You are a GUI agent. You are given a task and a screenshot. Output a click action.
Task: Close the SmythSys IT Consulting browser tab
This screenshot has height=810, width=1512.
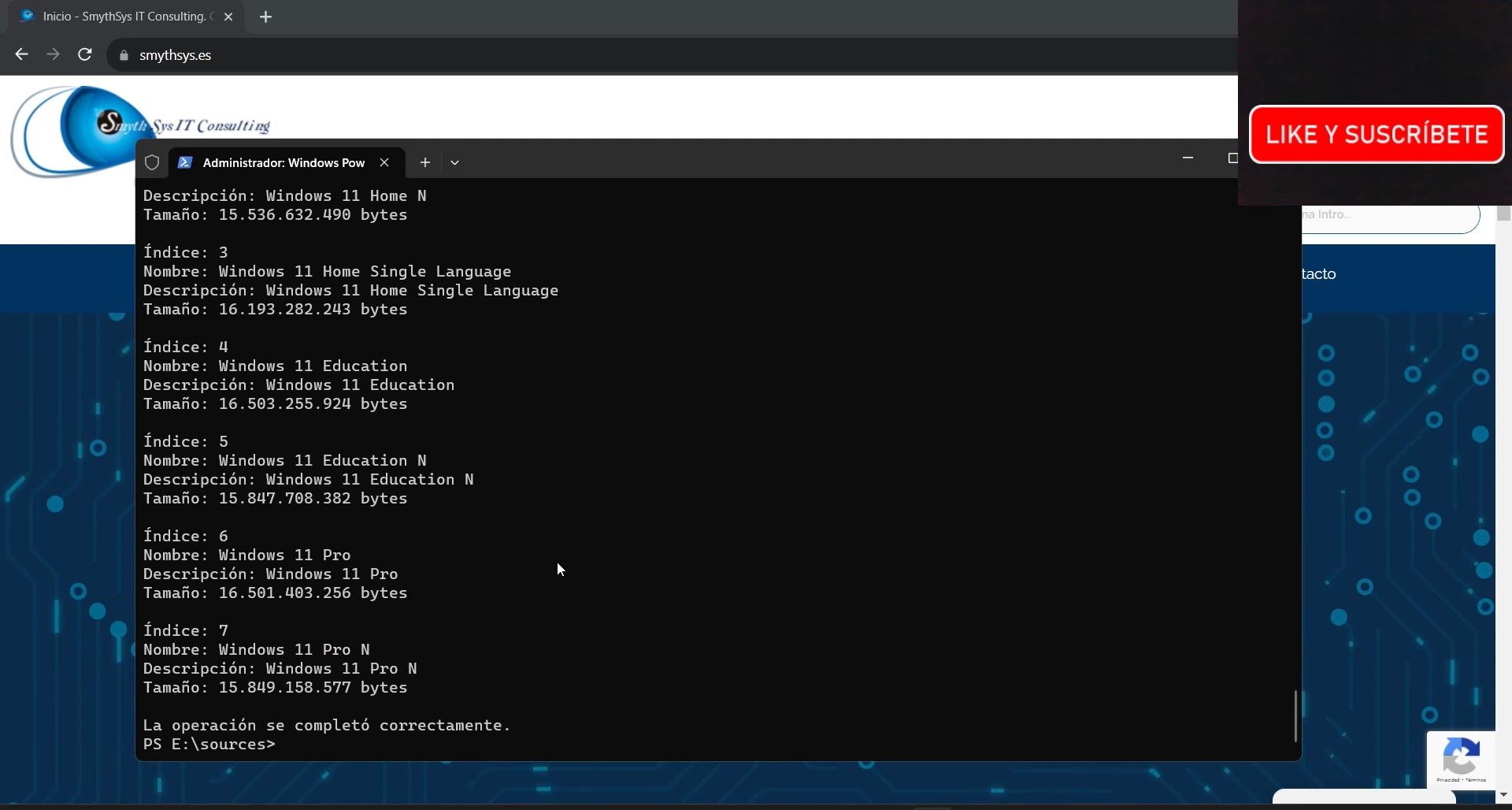(x=228, y=17)
